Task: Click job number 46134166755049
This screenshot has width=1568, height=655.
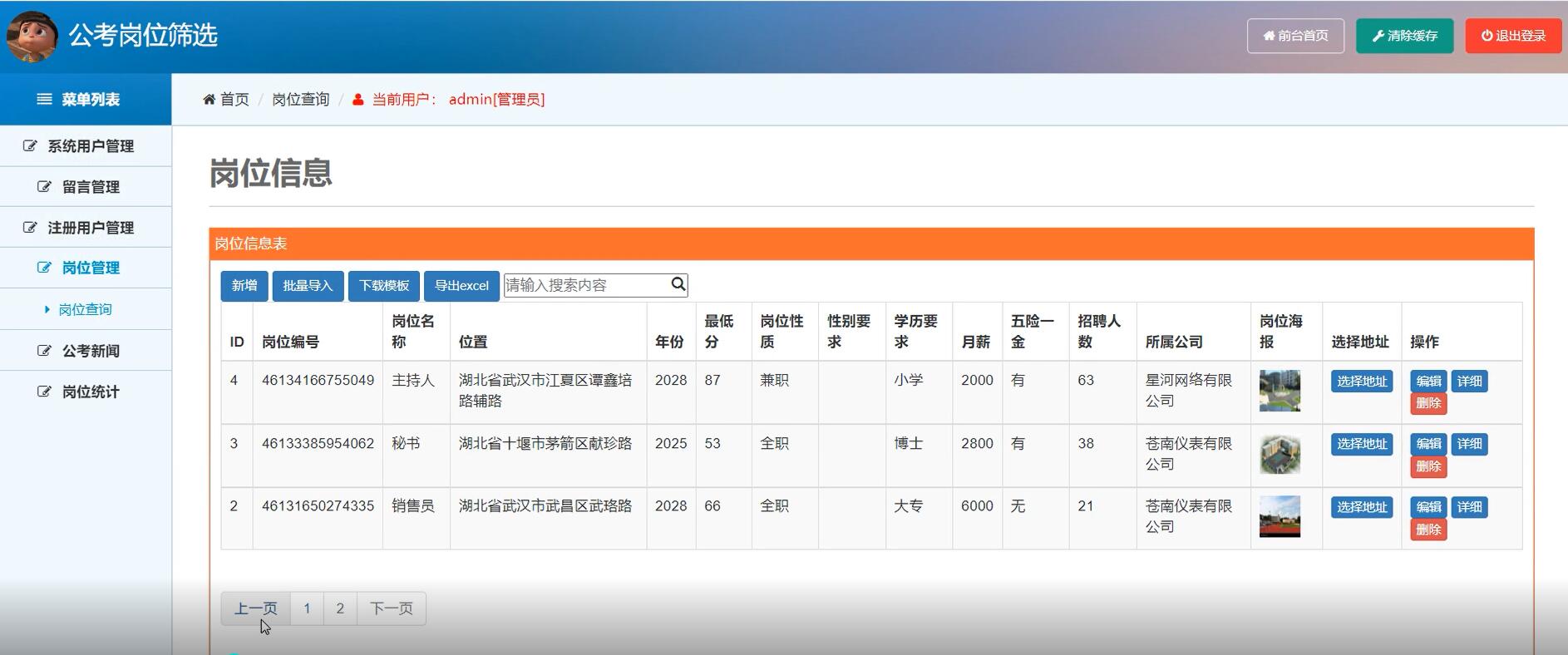Action: [318, 380]
